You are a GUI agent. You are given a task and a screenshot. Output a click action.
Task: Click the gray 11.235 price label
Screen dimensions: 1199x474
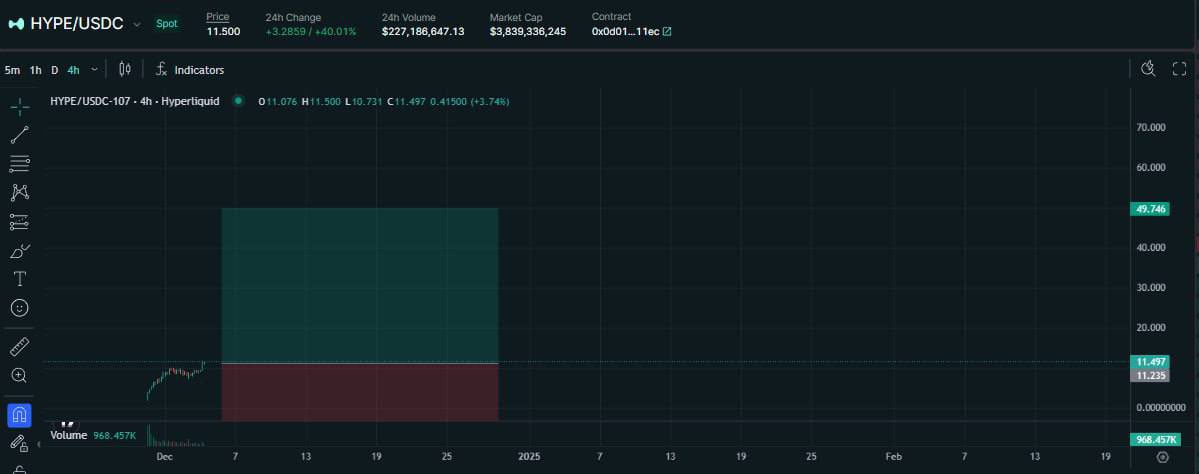(1149, 375)
